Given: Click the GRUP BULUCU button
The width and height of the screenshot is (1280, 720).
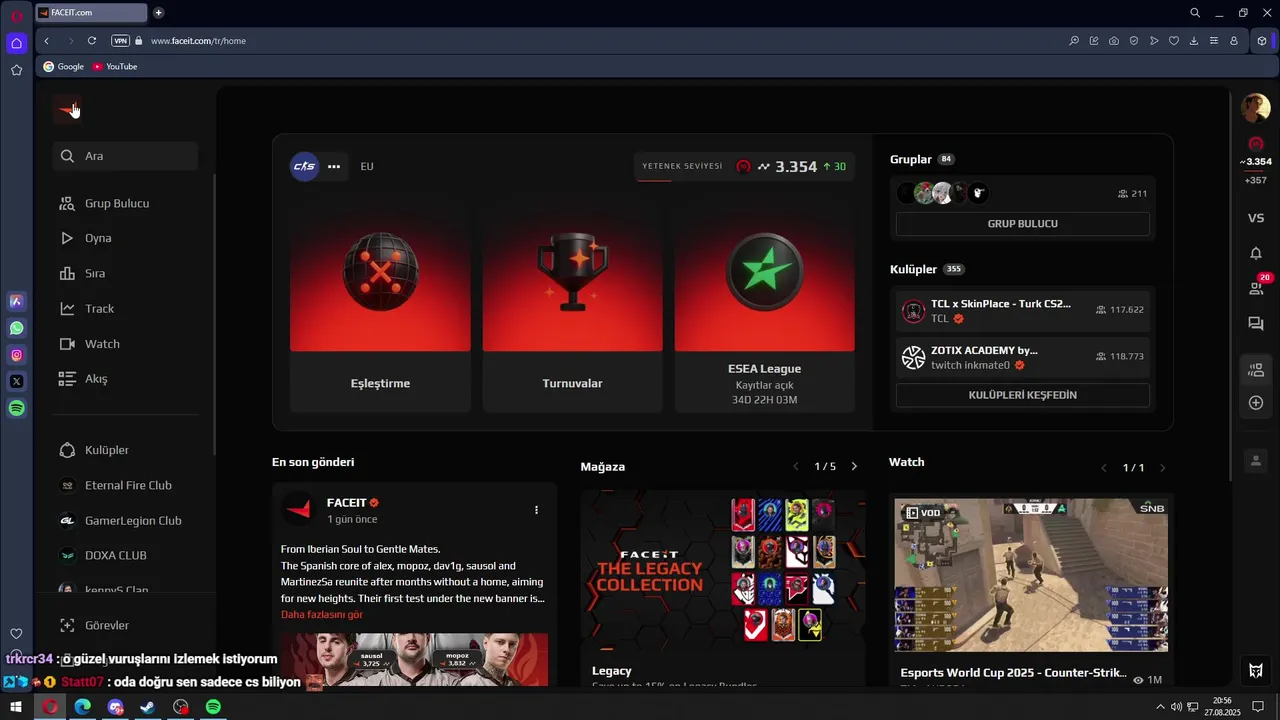Looking at the screenshot, I should (x=1022, y=224).
